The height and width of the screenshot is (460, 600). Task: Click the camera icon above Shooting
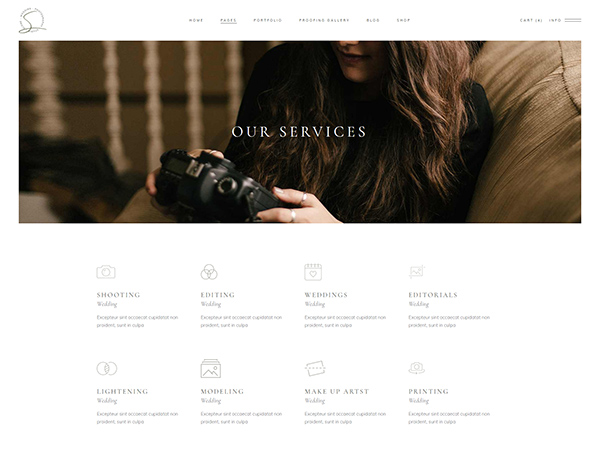coord(106,272)
